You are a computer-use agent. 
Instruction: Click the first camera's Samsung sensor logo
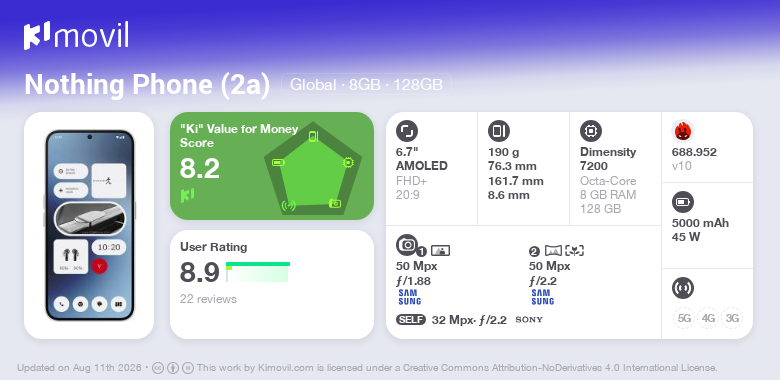tap(409, 297)
